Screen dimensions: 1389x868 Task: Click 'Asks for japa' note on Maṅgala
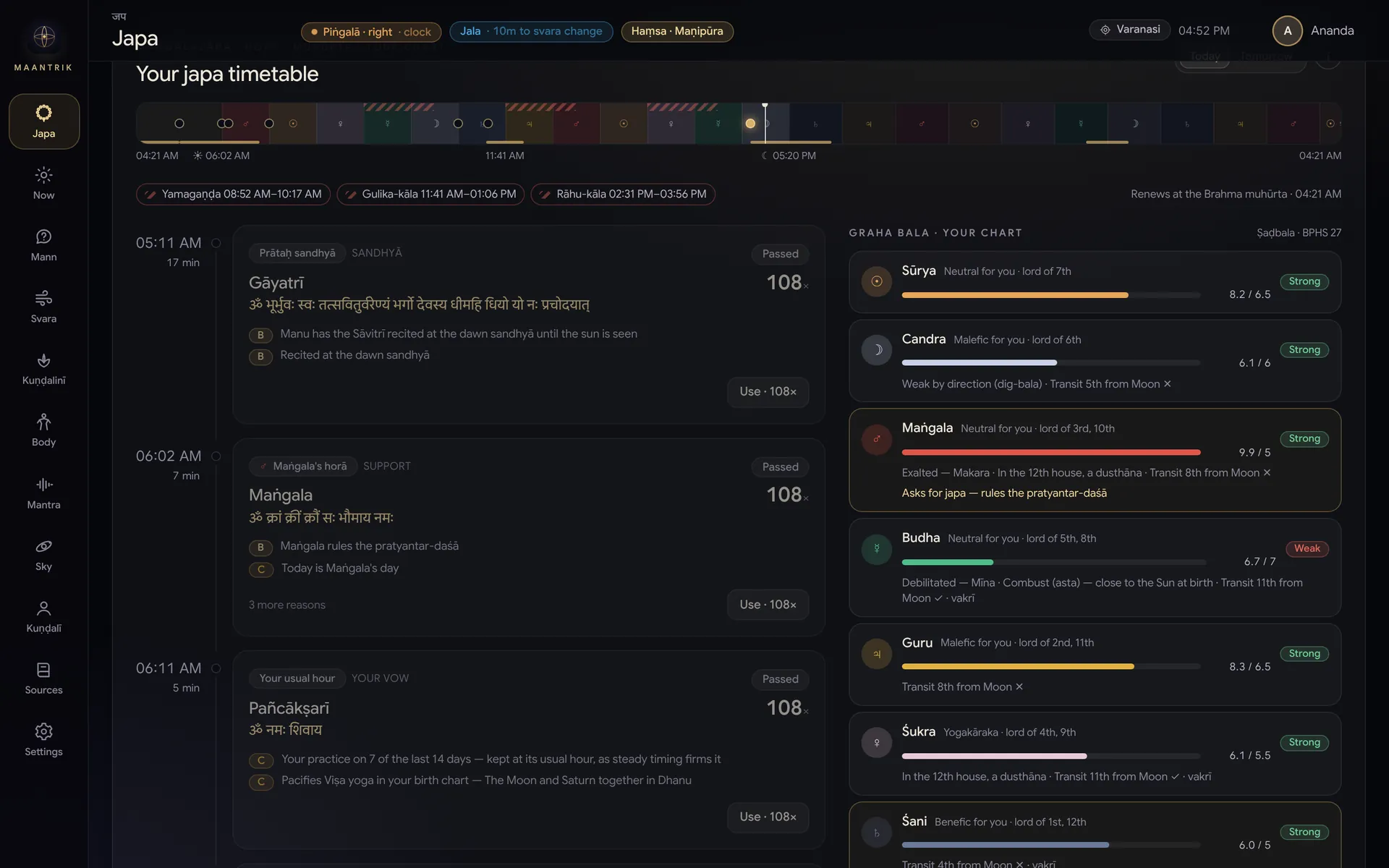[x=1004, y=493]
